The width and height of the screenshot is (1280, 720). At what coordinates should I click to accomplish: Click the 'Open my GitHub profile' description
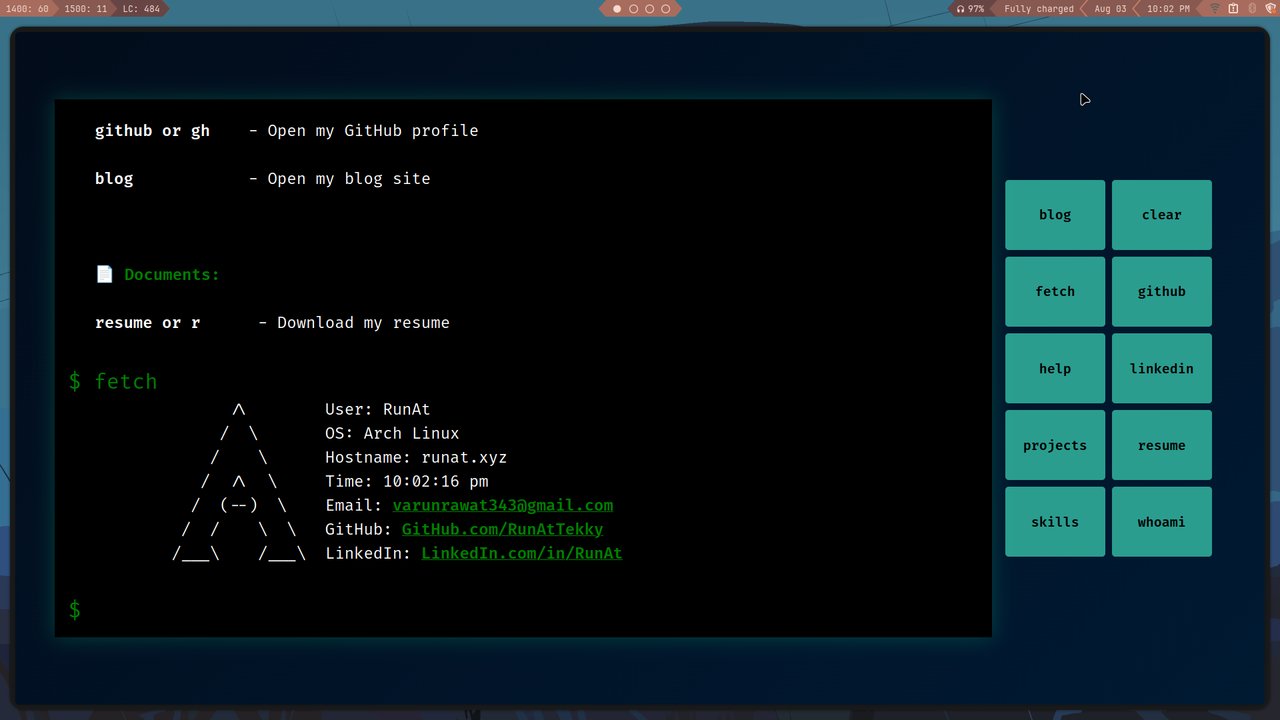[373, 131]
